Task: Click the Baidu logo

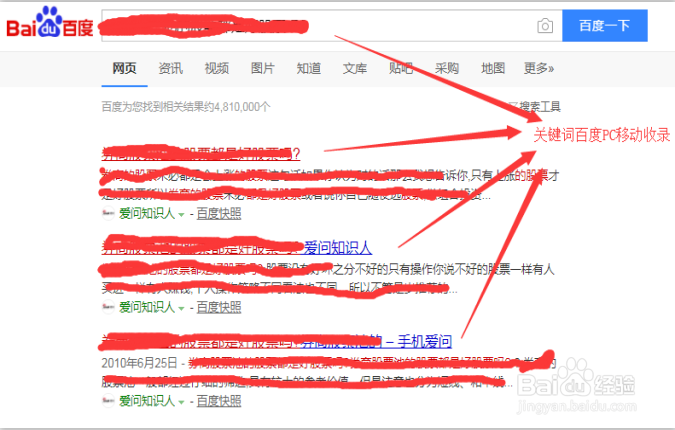Action: point(50,22)
